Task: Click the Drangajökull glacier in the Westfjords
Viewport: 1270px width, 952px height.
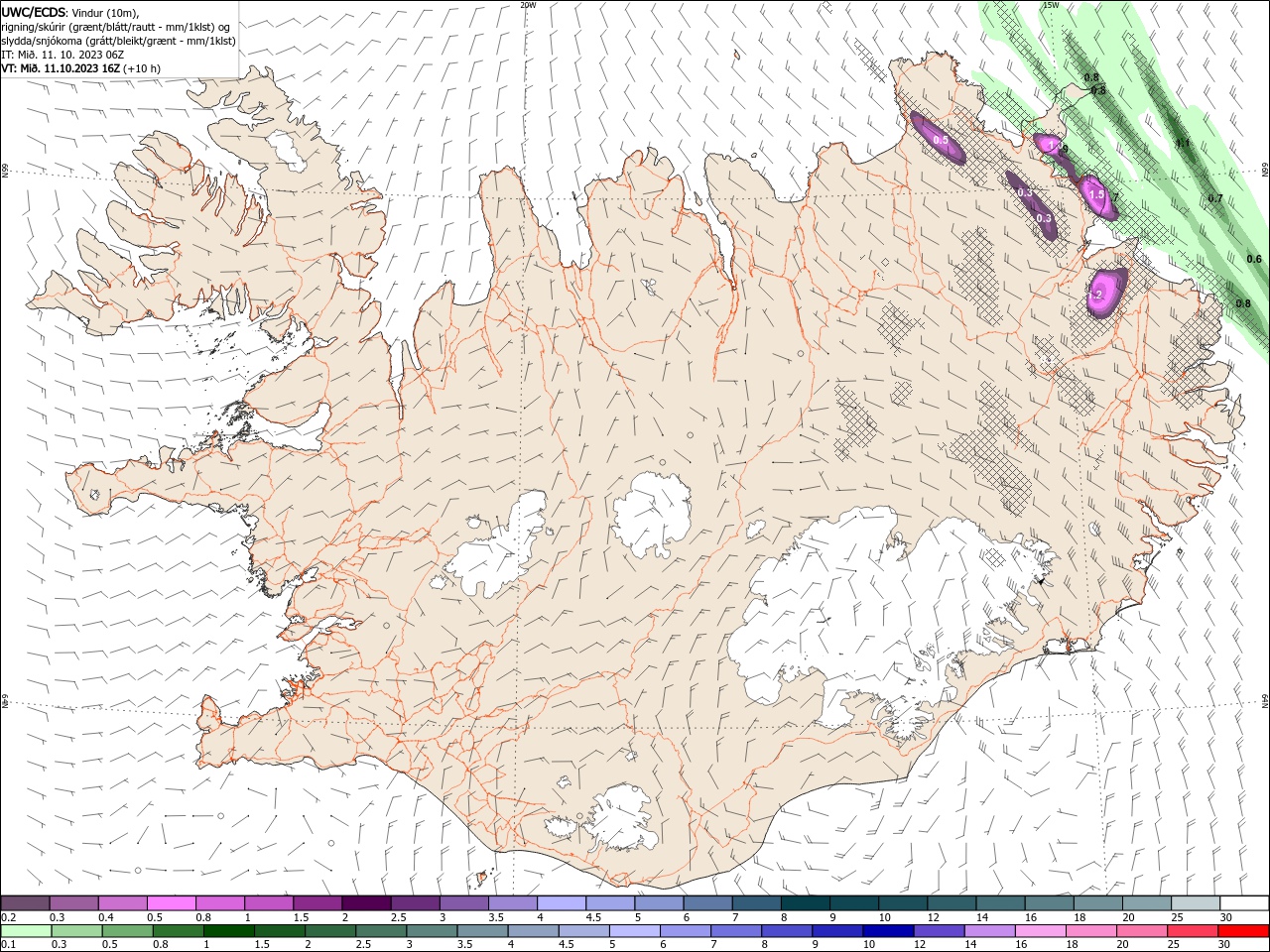Action: (x=287, y=148)
